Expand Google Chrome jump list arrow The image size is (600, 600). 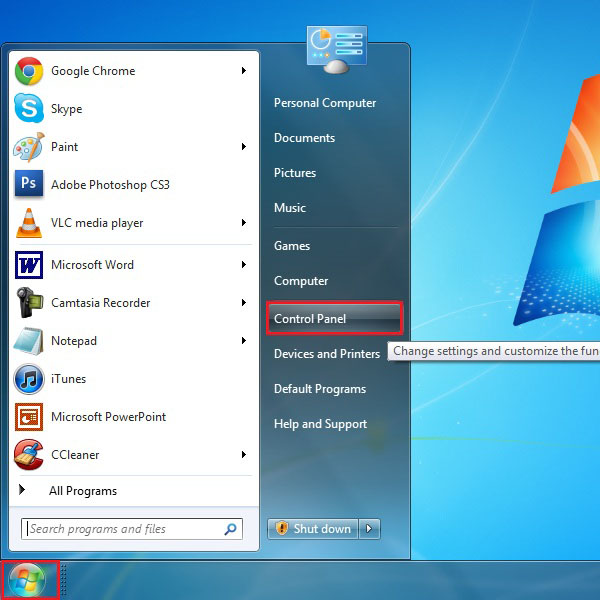pos(243,70)
